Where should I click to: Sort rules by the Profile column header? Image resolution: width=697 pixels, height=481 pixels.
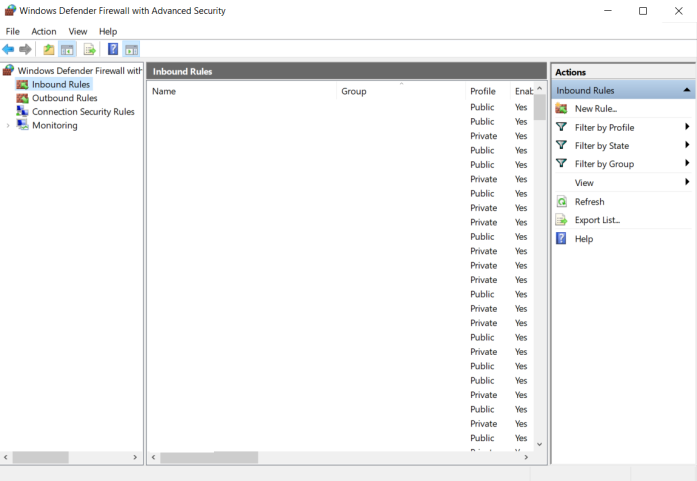click(488, 91)
